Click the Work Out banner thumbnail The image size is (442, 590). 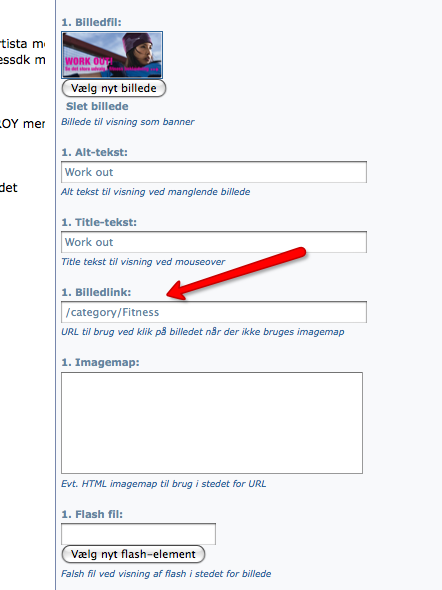click(x=112, y=55)
